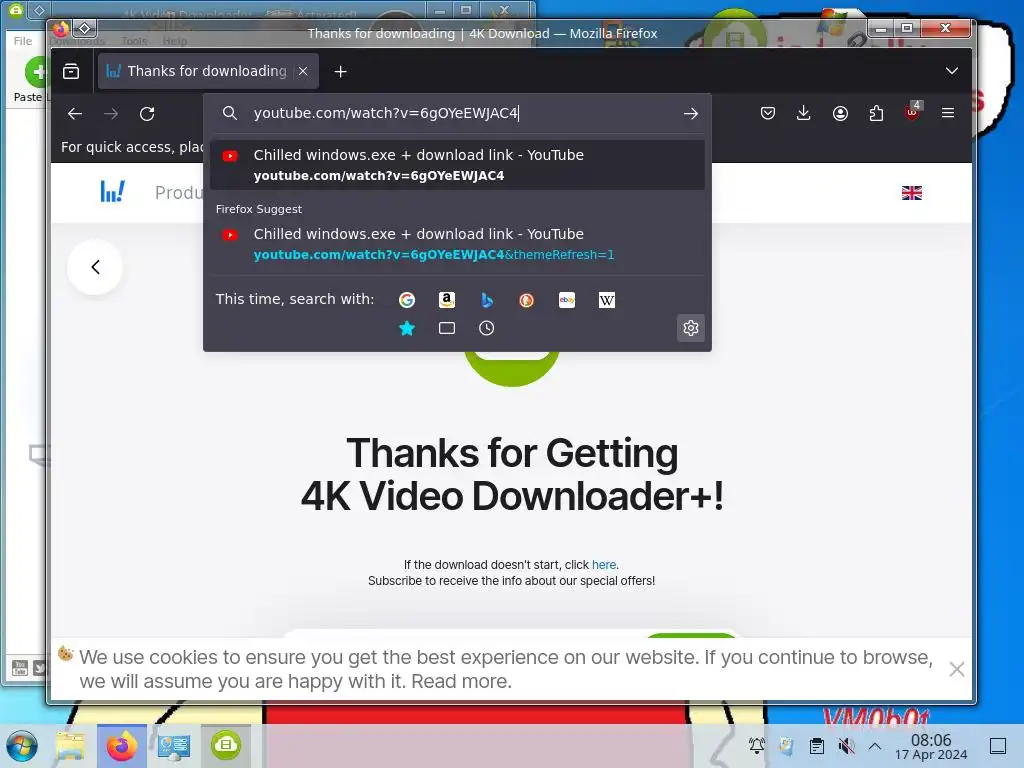Open File menu in 4K Video Downloader
Image resolution: width=1024 pixels, height=768 pixels.
click(x=23, y=41)
